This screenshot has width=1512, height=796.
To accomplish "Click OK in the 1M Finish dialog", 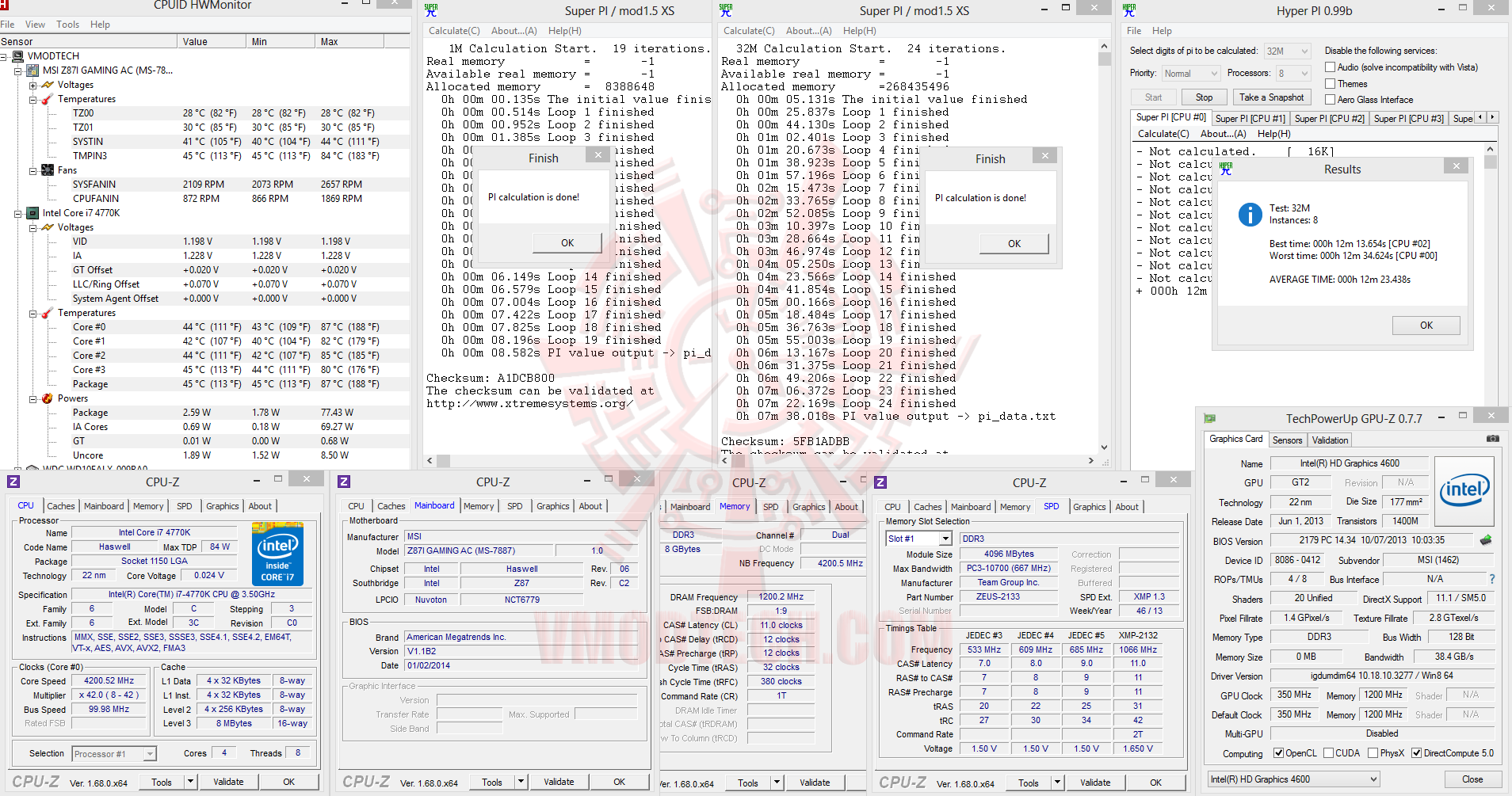I will click(567, 243).
